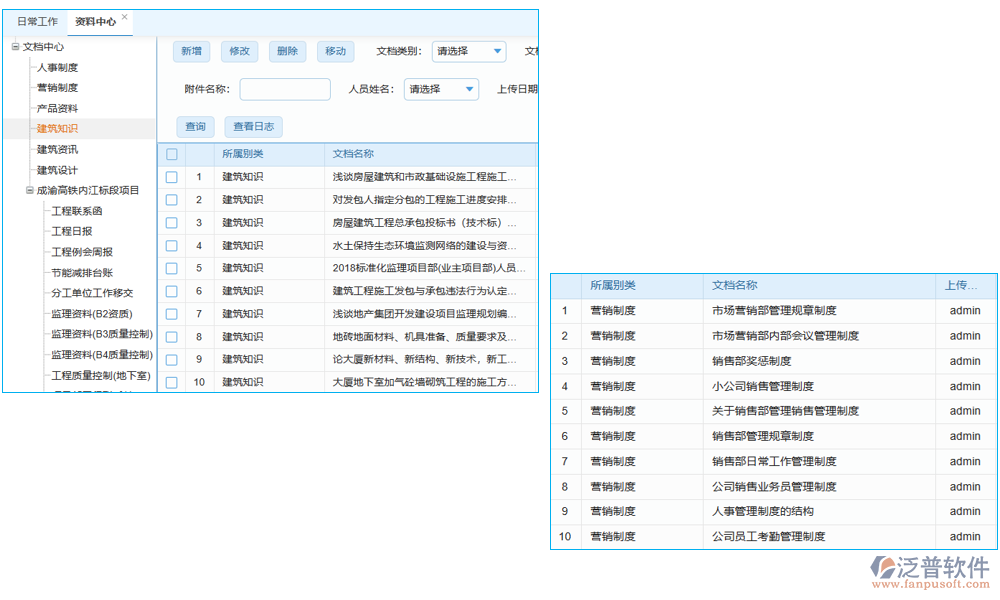Click the 新增 button
1000x600 pixels.
pos(191,51)
